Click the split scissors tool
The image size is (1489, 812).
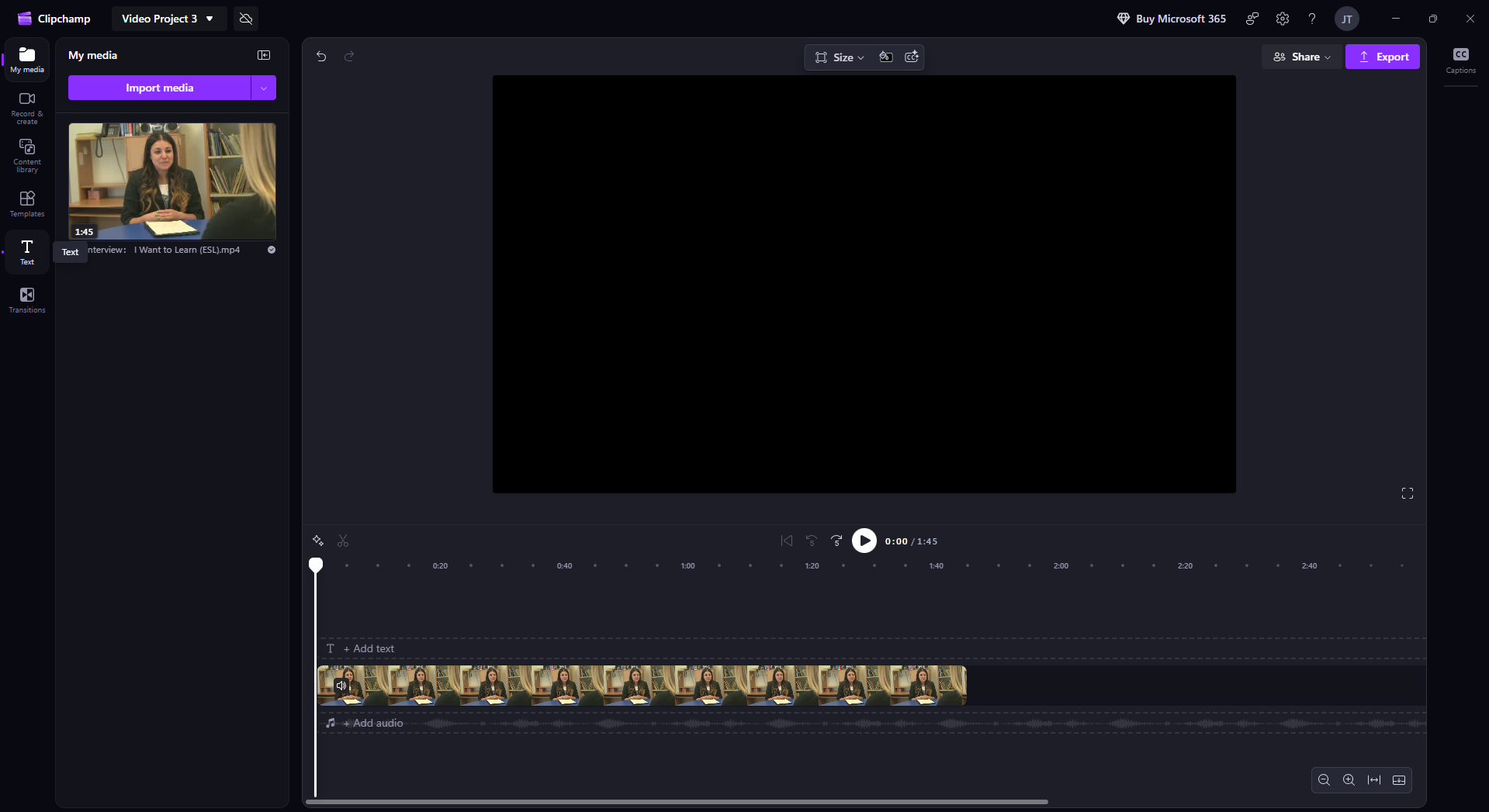[x=343, y=541]
